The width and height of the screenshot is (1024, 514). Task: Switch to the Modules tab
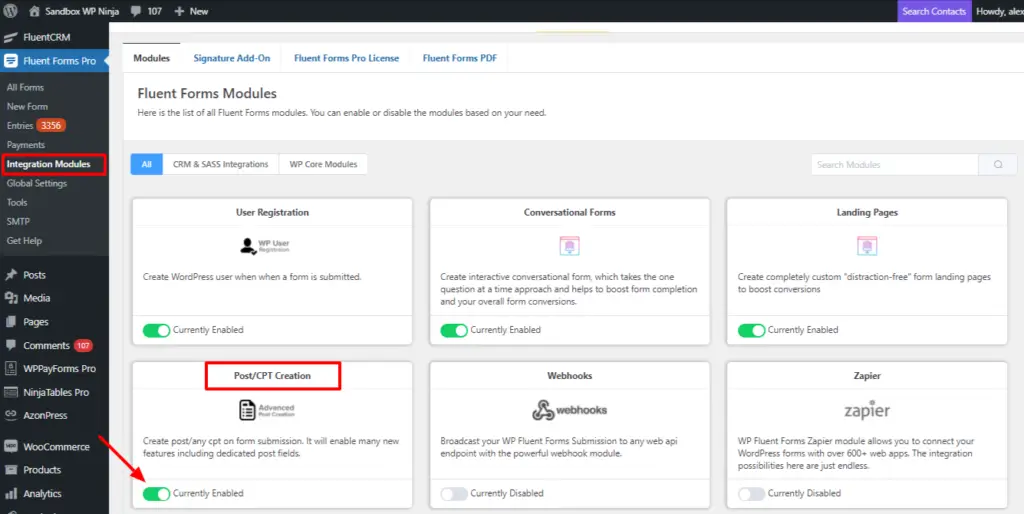coord(152,58)
